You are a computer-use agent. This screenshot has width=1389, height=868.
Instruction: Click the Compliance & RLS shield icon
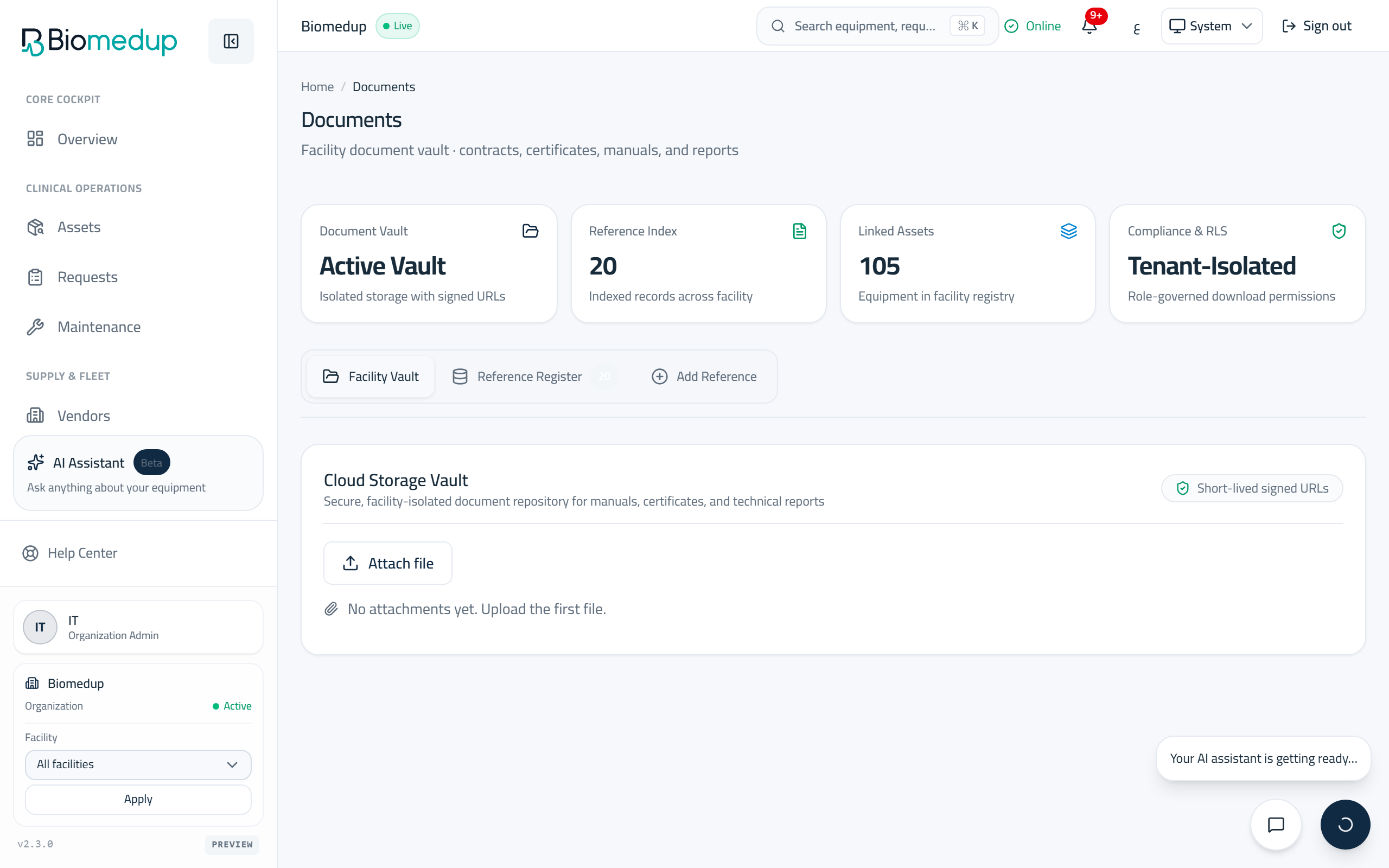(1339, 231)
